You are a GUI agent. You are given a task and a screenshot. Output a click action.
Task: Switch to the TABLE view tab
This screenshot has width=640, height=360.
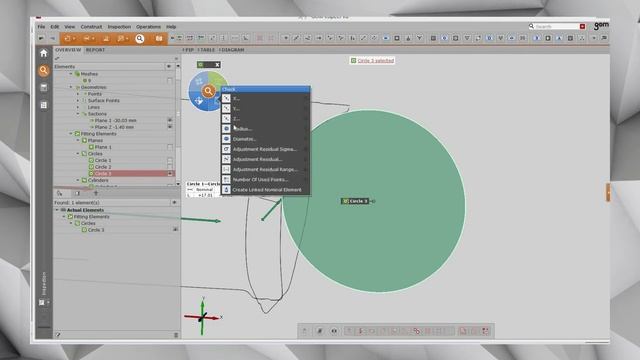[x=207, y=50]
